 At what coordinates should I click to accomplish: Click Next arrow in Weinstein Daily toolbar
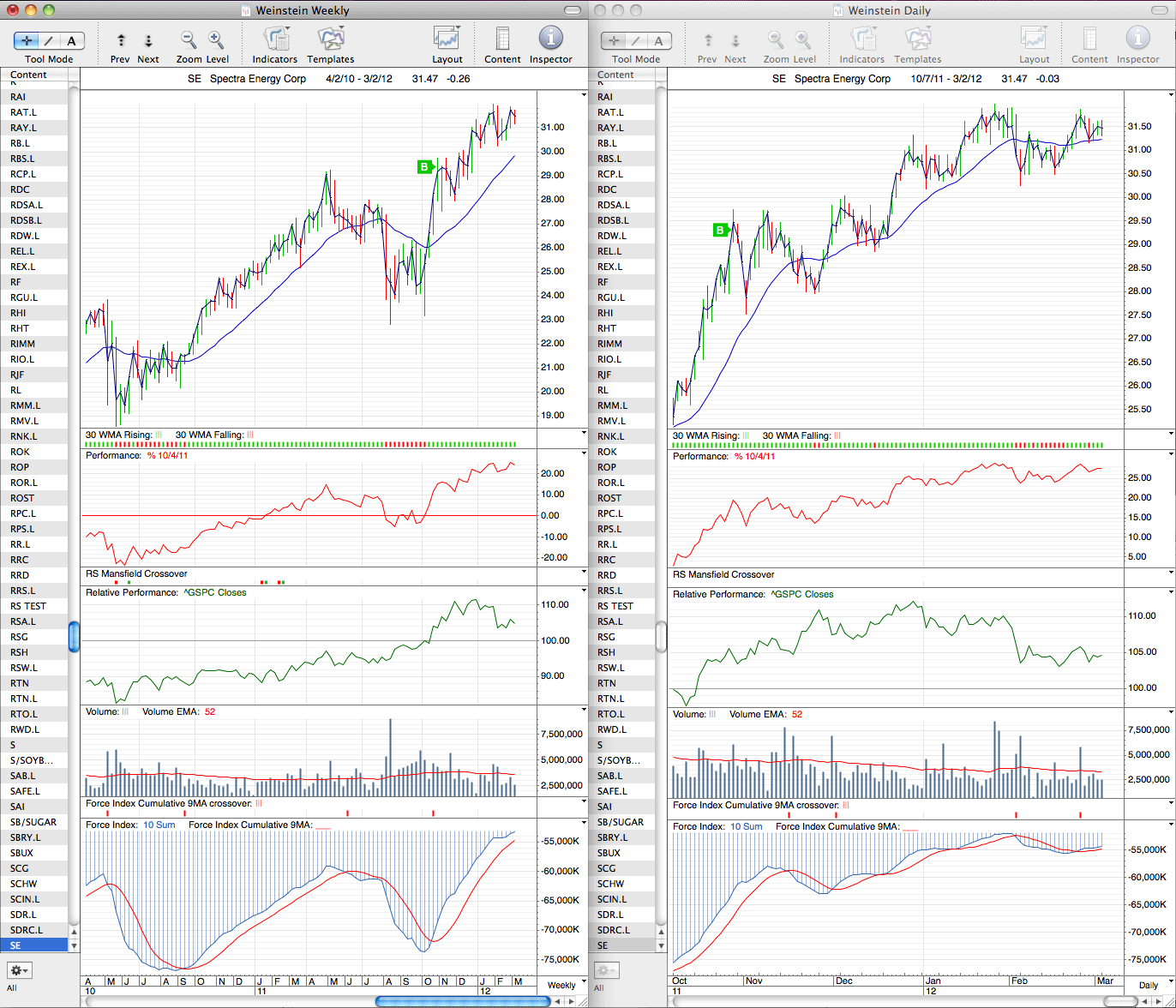[735, 40]
